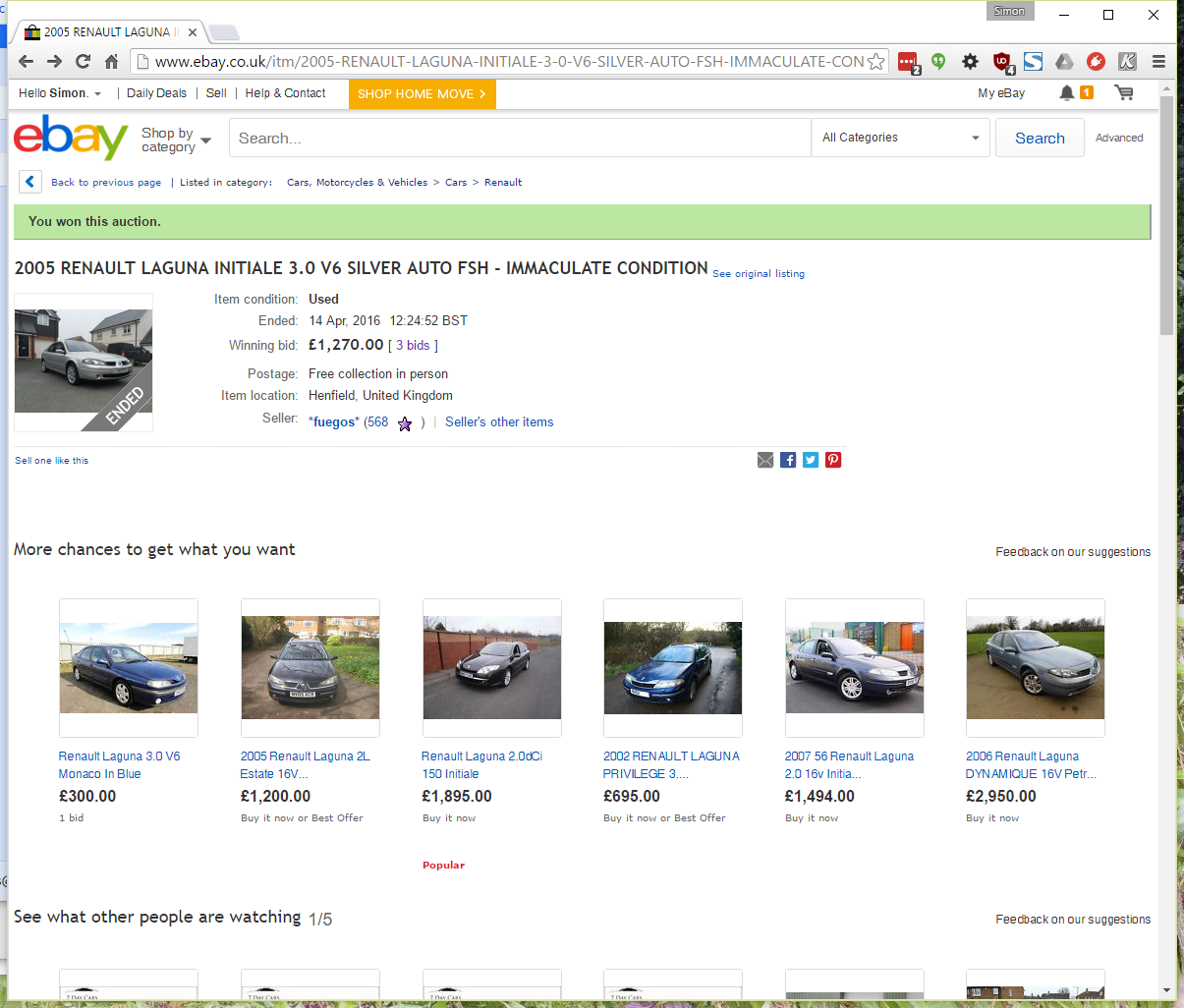Click the blue Search button
The width and height of the screenshot is (1184, 1008).
[1040, 138]
